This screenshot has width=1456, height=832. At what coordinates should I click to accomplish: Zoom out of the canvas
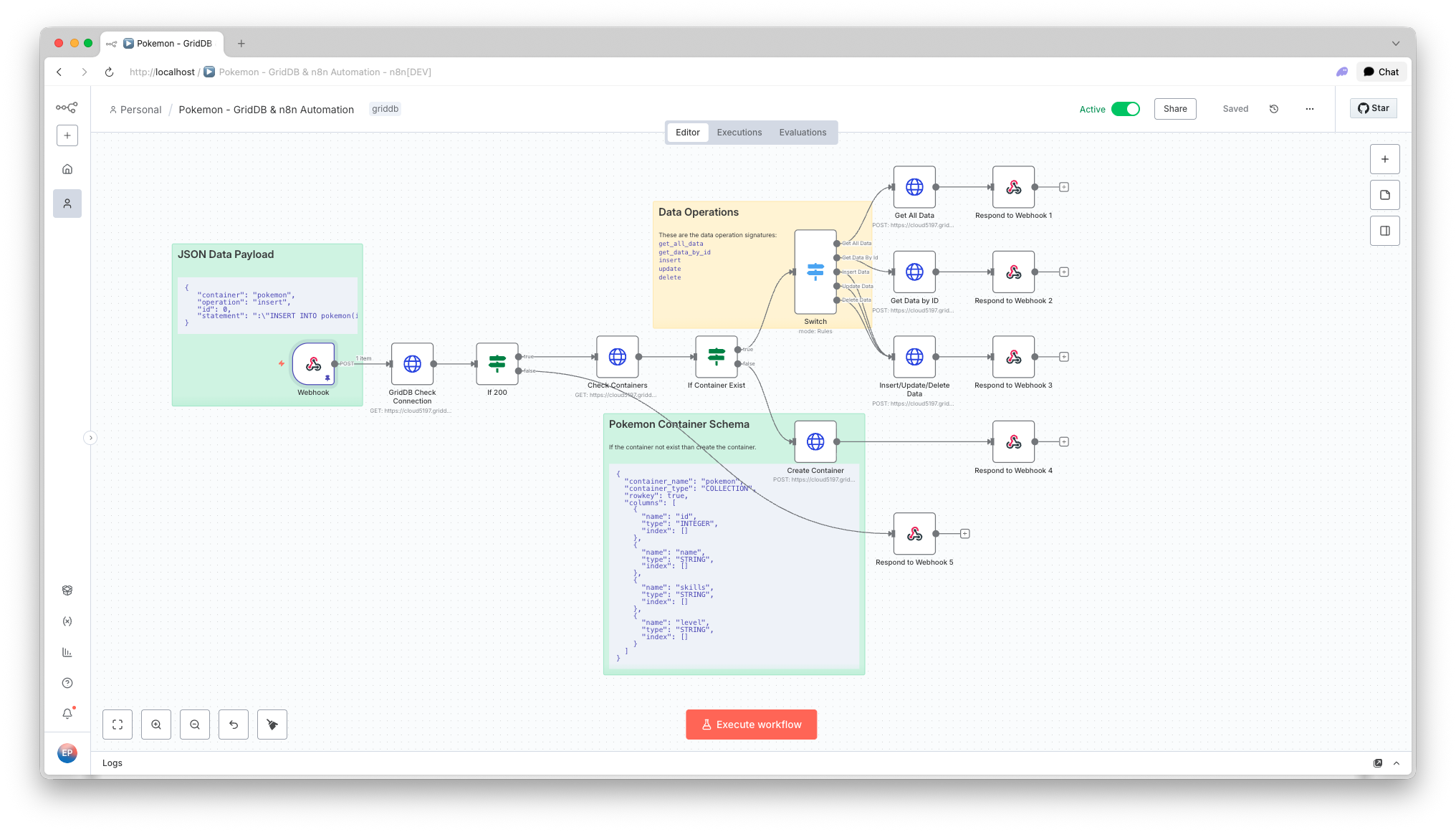(x=195, y=725)
